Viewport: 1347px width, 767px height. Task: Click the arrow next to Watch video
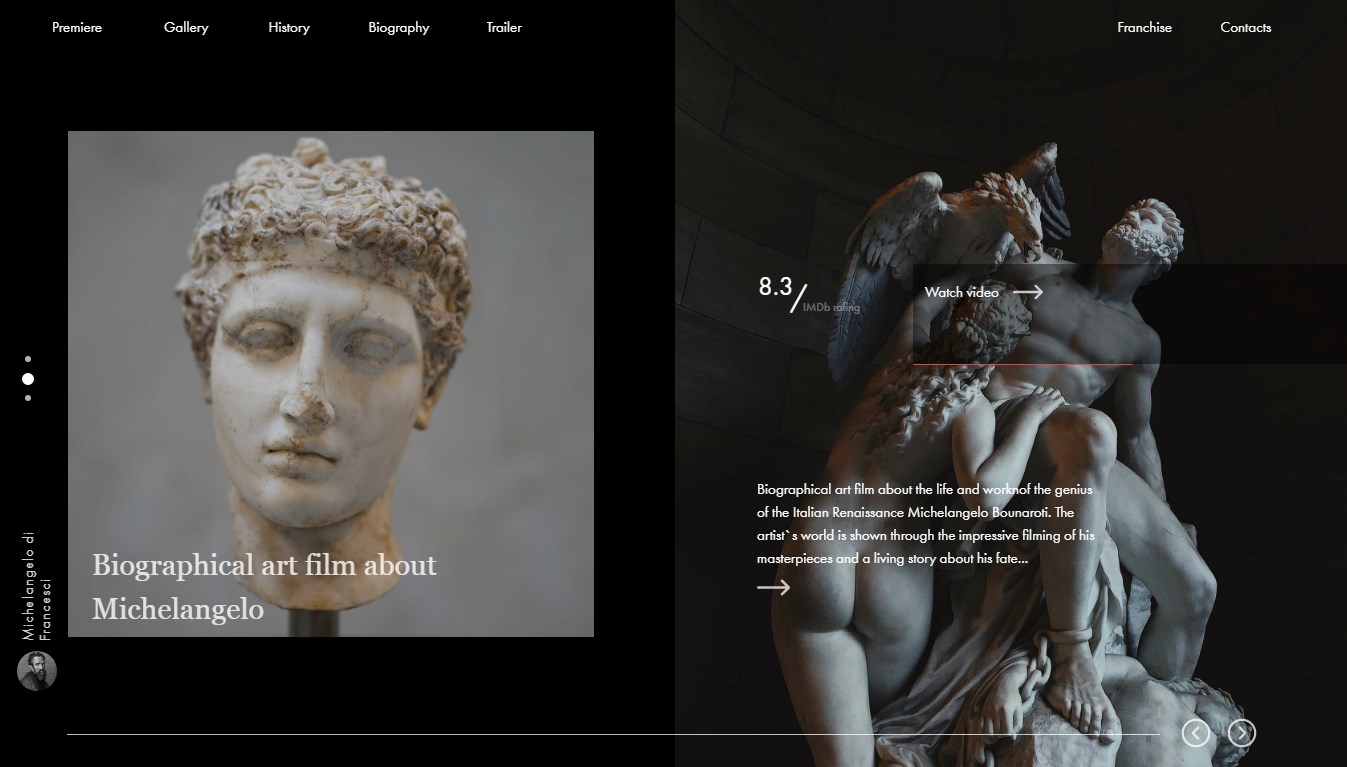click(1028, 292)
